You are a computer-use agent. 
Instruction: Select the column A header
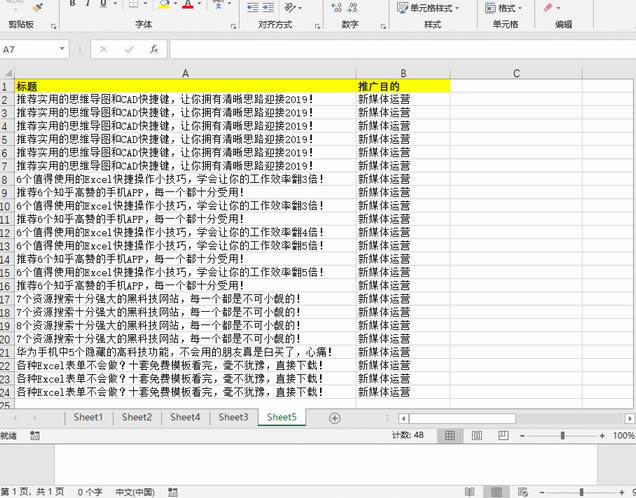click(185, 73)
